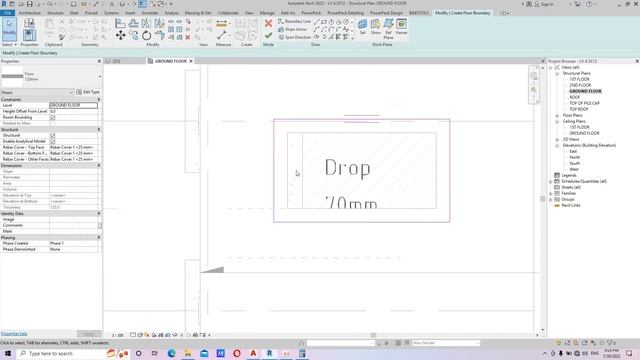Image resolution: width=640 pixels, height=360 pixels.
Task: Click the Level value field GROUND FLOOR
Action: pyautogui.click(x=73, y=105)
